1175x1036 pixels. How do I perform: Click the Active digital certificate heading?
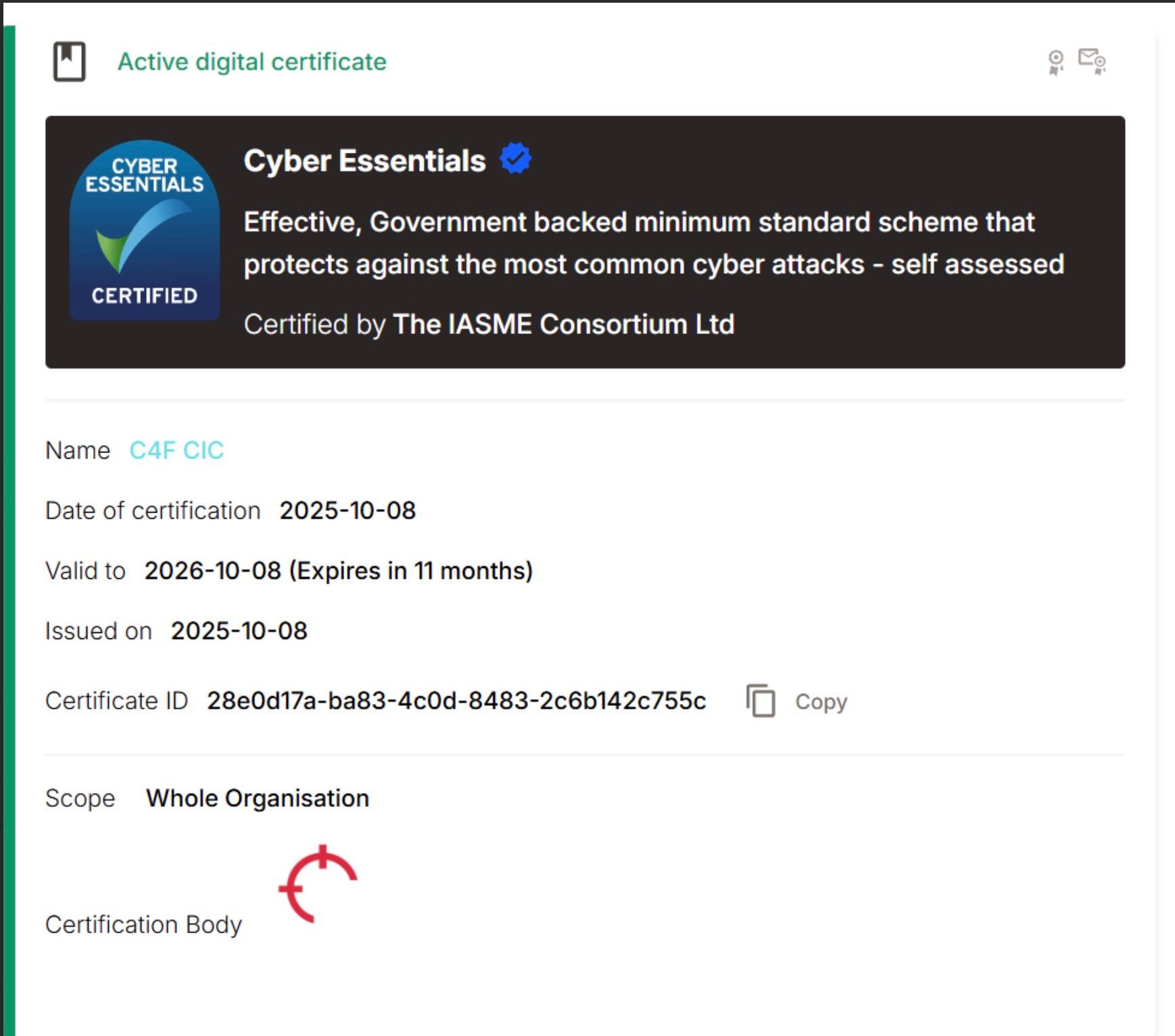pos(252,62)
